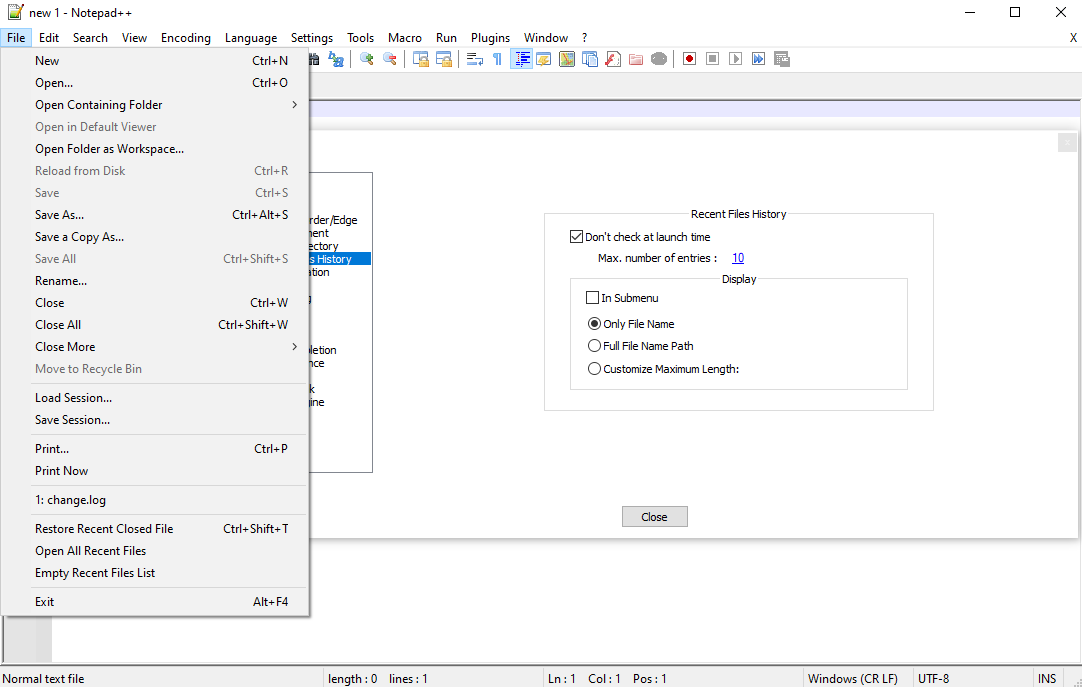The width and height of the screenshot is (1082, 687).
Task: Choose Save a Copy As... entry
Action: click(x=155, y=237)
